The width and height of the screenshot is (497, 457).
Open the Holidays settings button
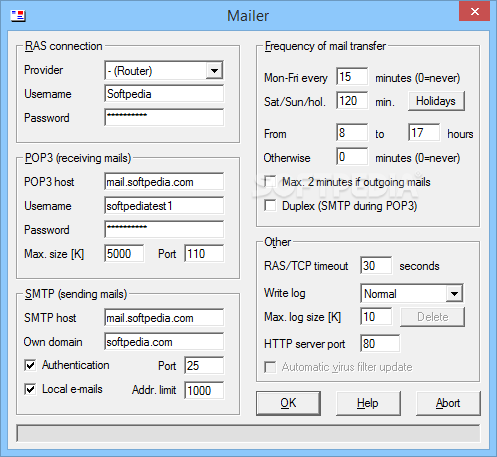(x=436, y=101)
